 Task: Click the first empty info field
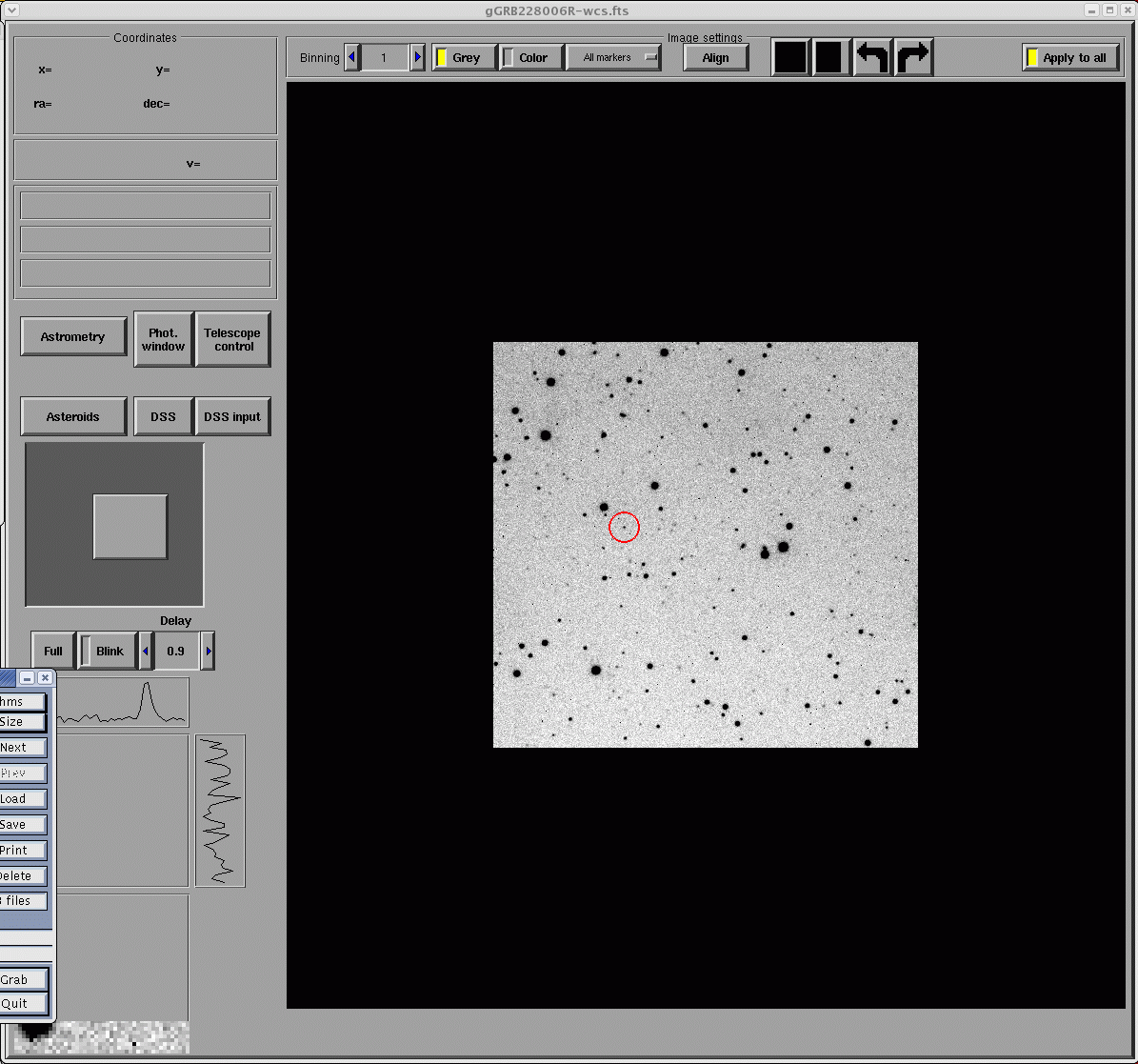point(146,206)
